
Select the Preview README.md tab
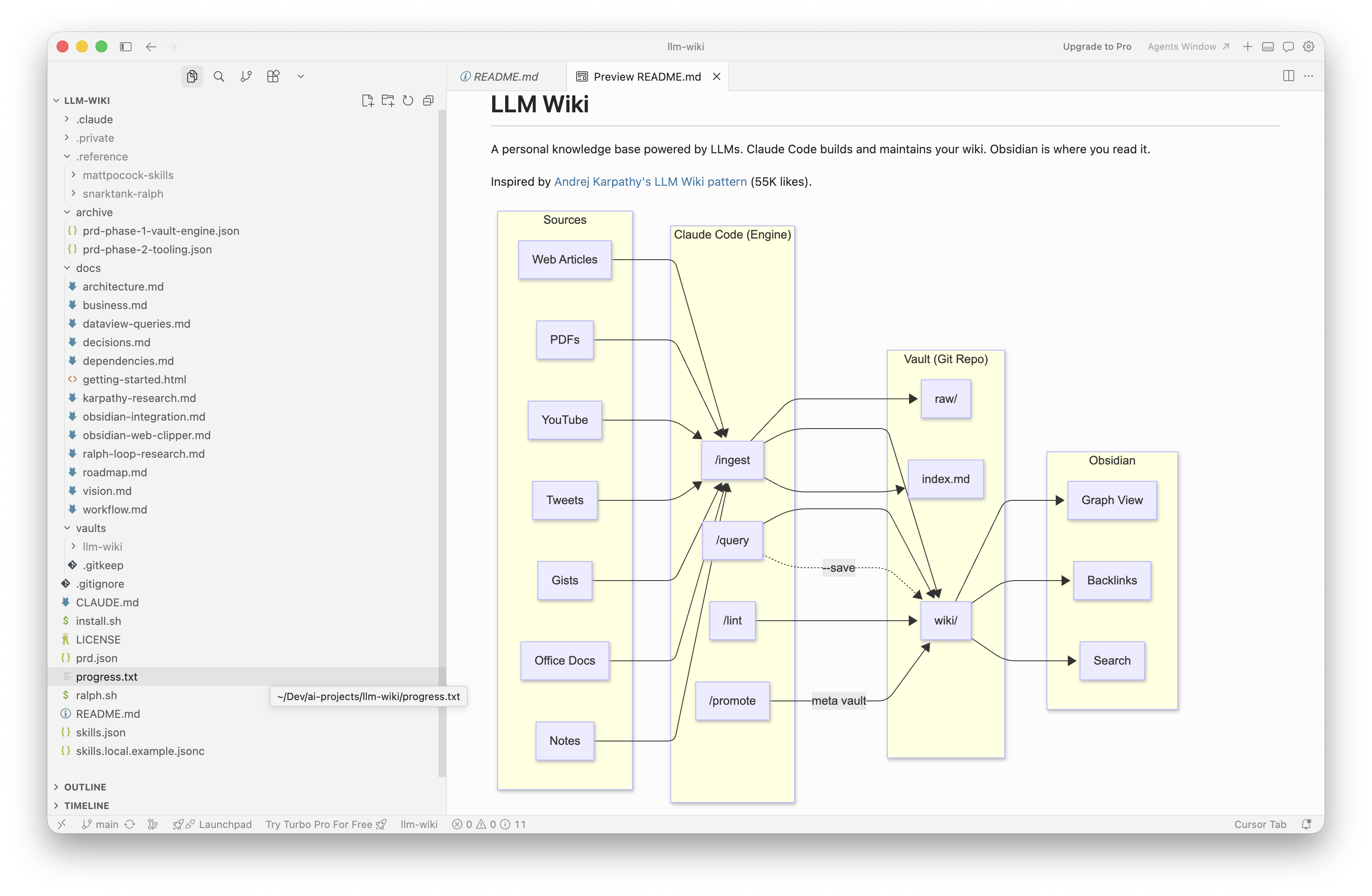pos(647,76)
